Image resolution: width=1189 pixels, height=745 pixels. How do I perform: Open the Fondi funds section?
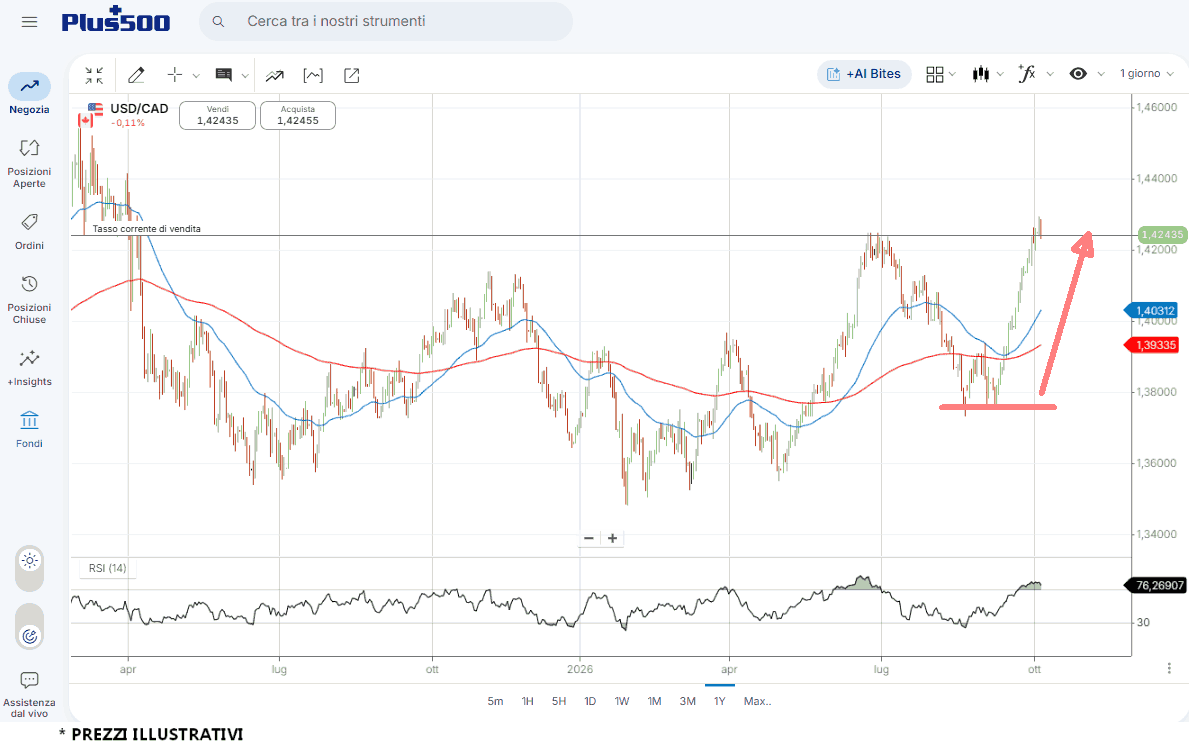pos(30,429)
